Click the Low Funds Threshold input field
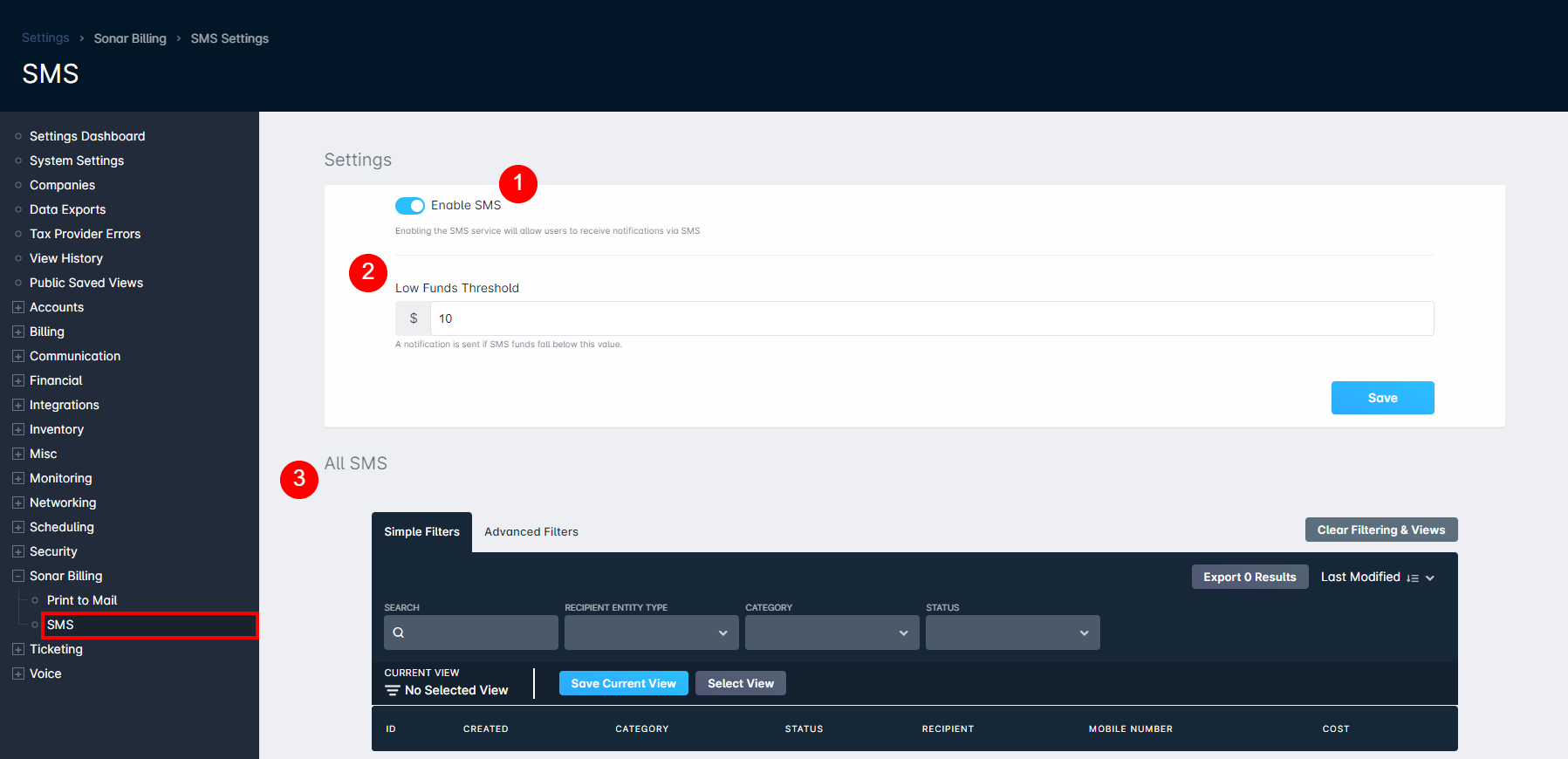This screenshot has width=1568, height=759. click(x=931, y=318)
